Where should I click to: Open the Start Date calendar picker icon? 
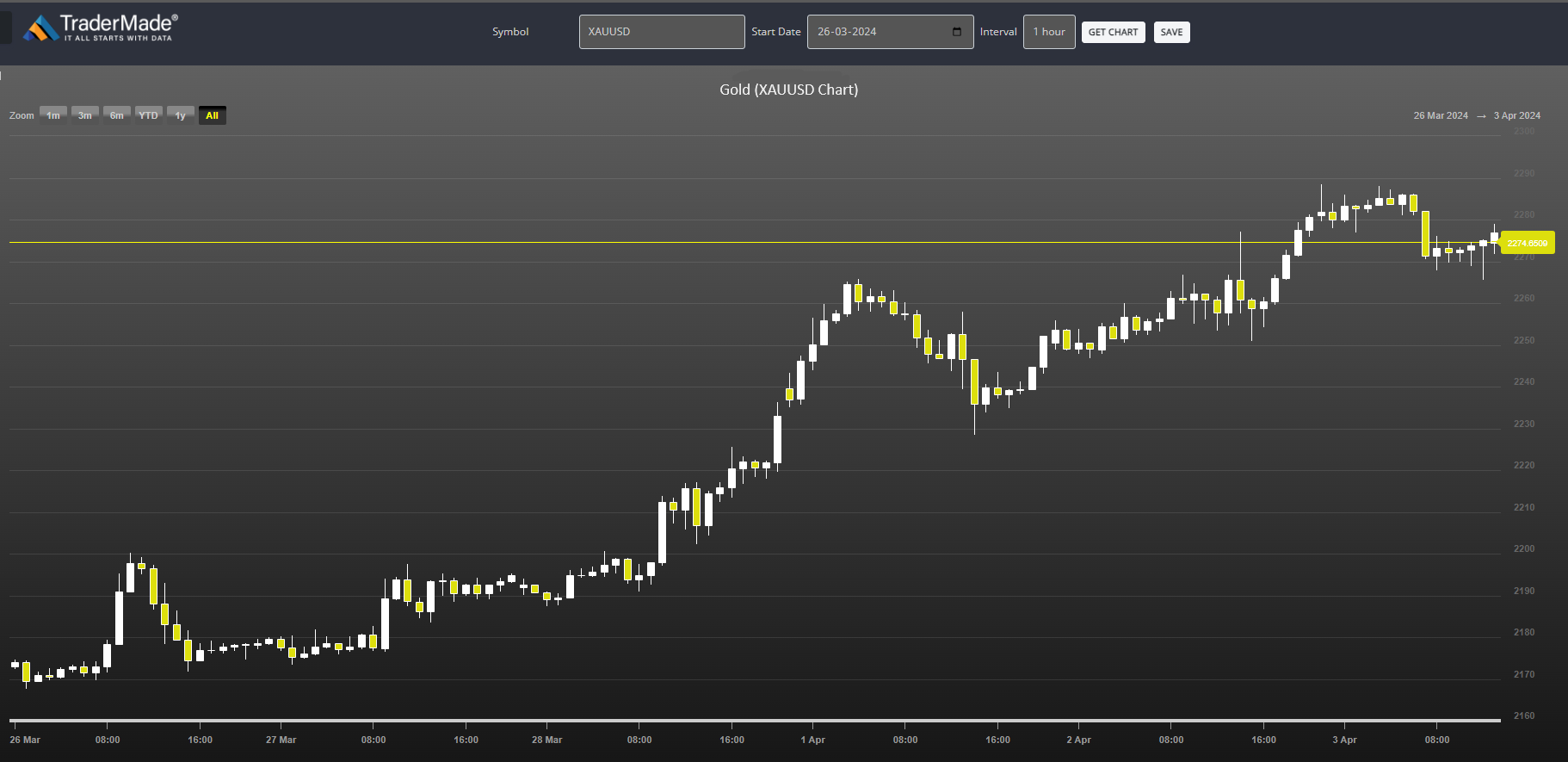point(957,32)
